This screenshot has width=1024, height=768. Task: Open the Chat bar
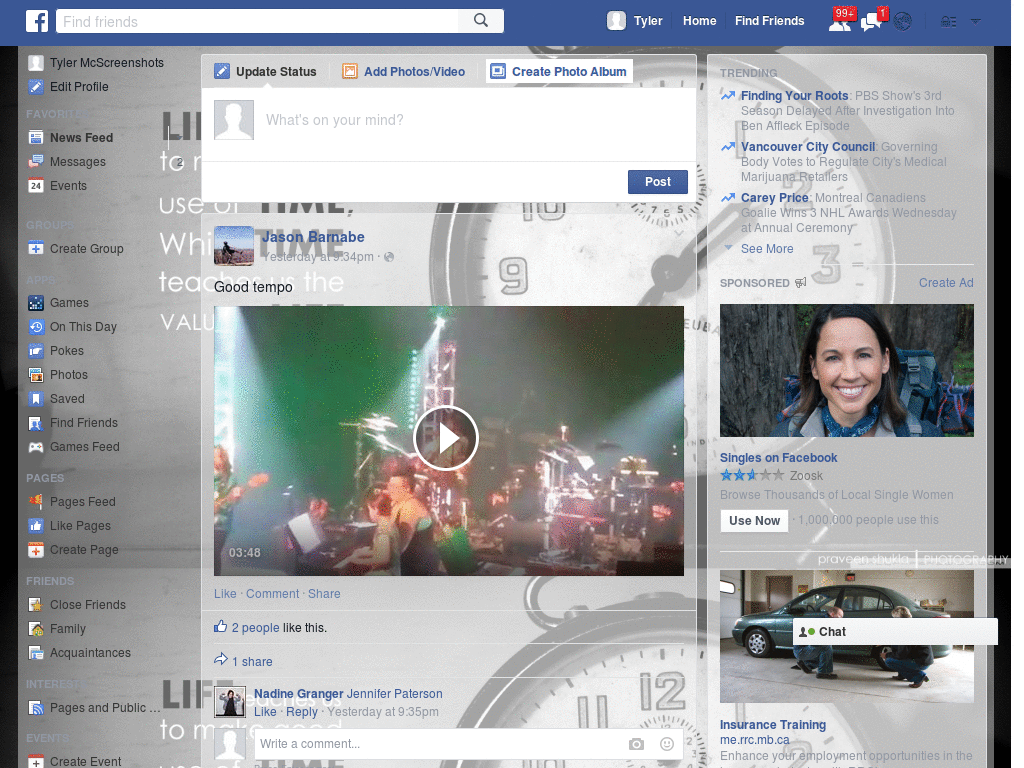point(895,632)
